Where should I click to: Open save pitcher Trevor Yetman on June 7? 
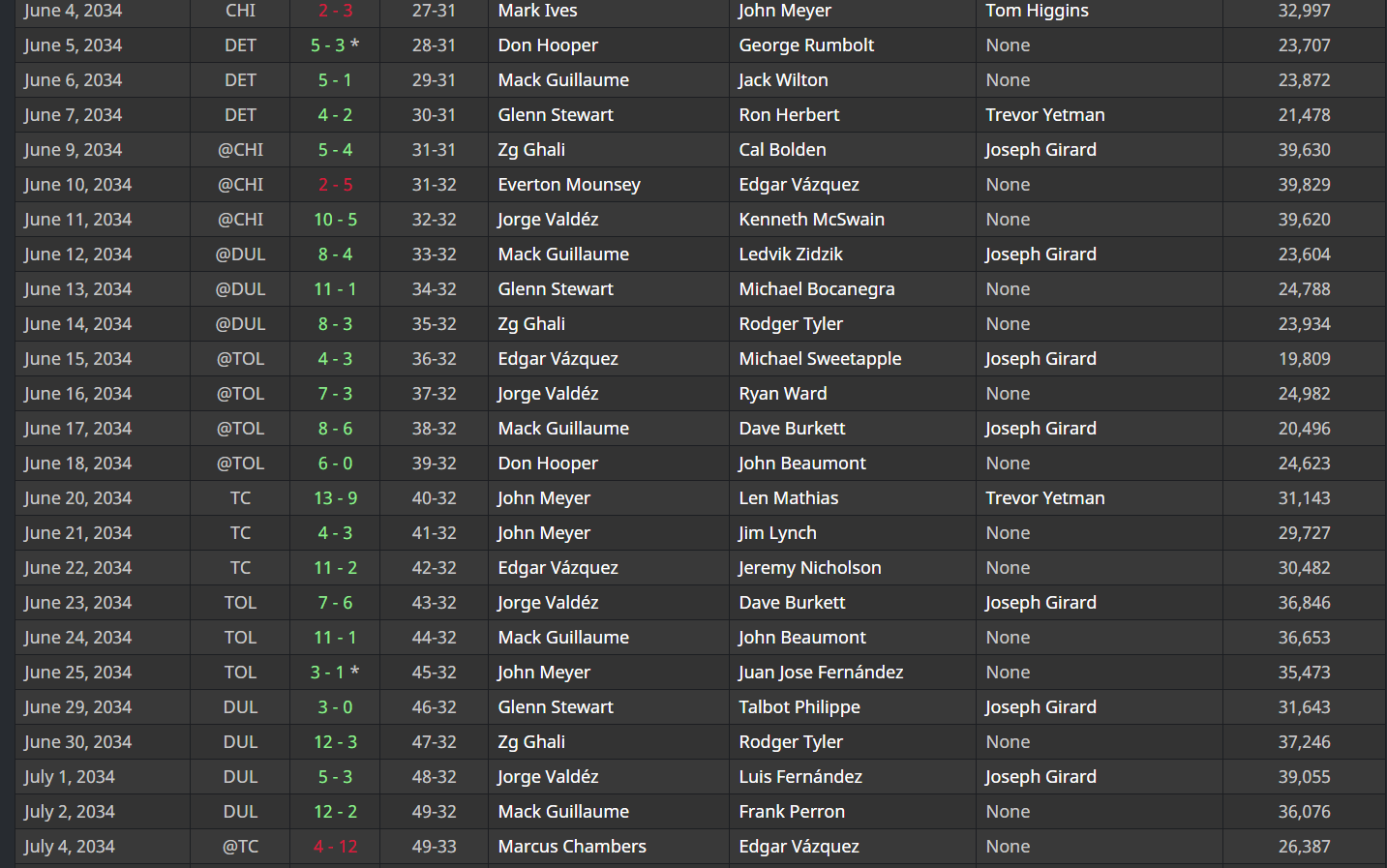[x=1045, y=115]
